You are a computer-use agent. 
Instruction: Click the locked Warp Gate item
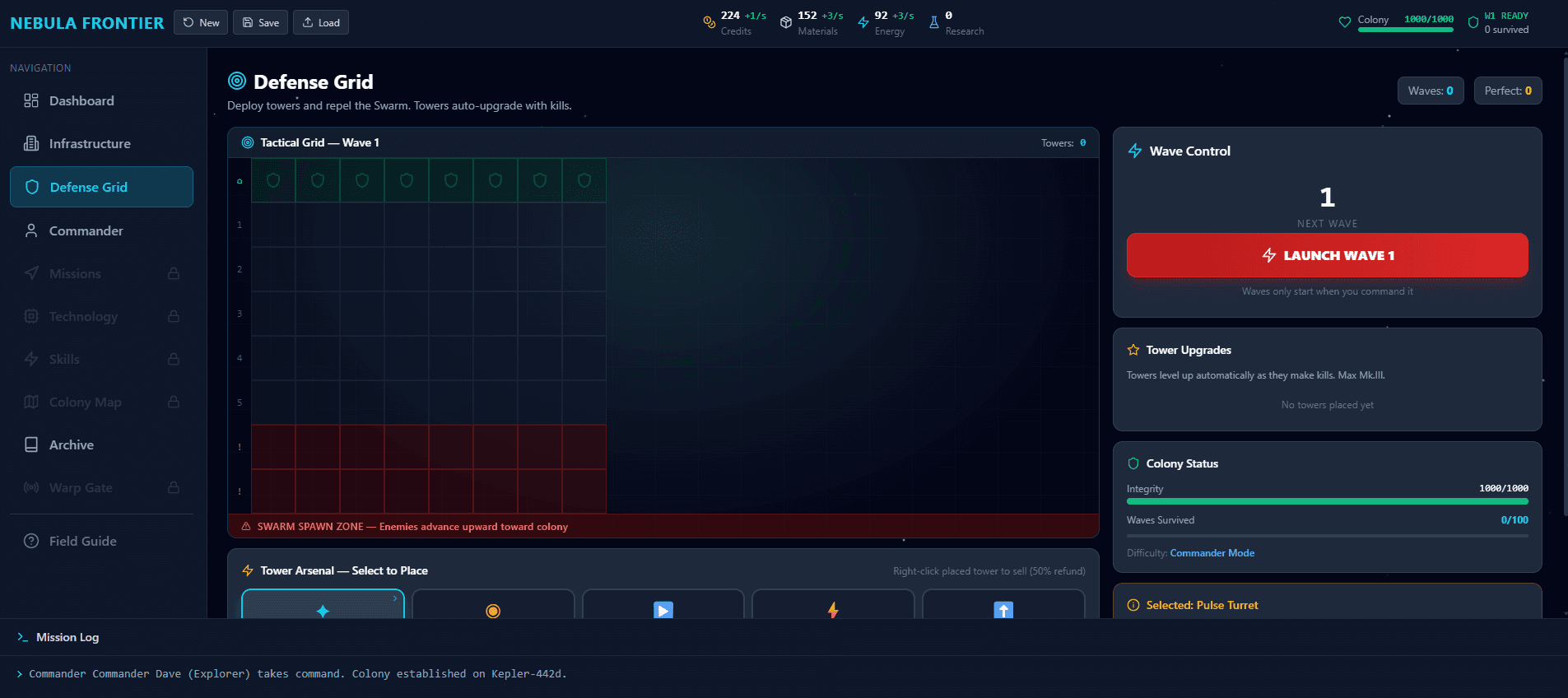[101, 487]
